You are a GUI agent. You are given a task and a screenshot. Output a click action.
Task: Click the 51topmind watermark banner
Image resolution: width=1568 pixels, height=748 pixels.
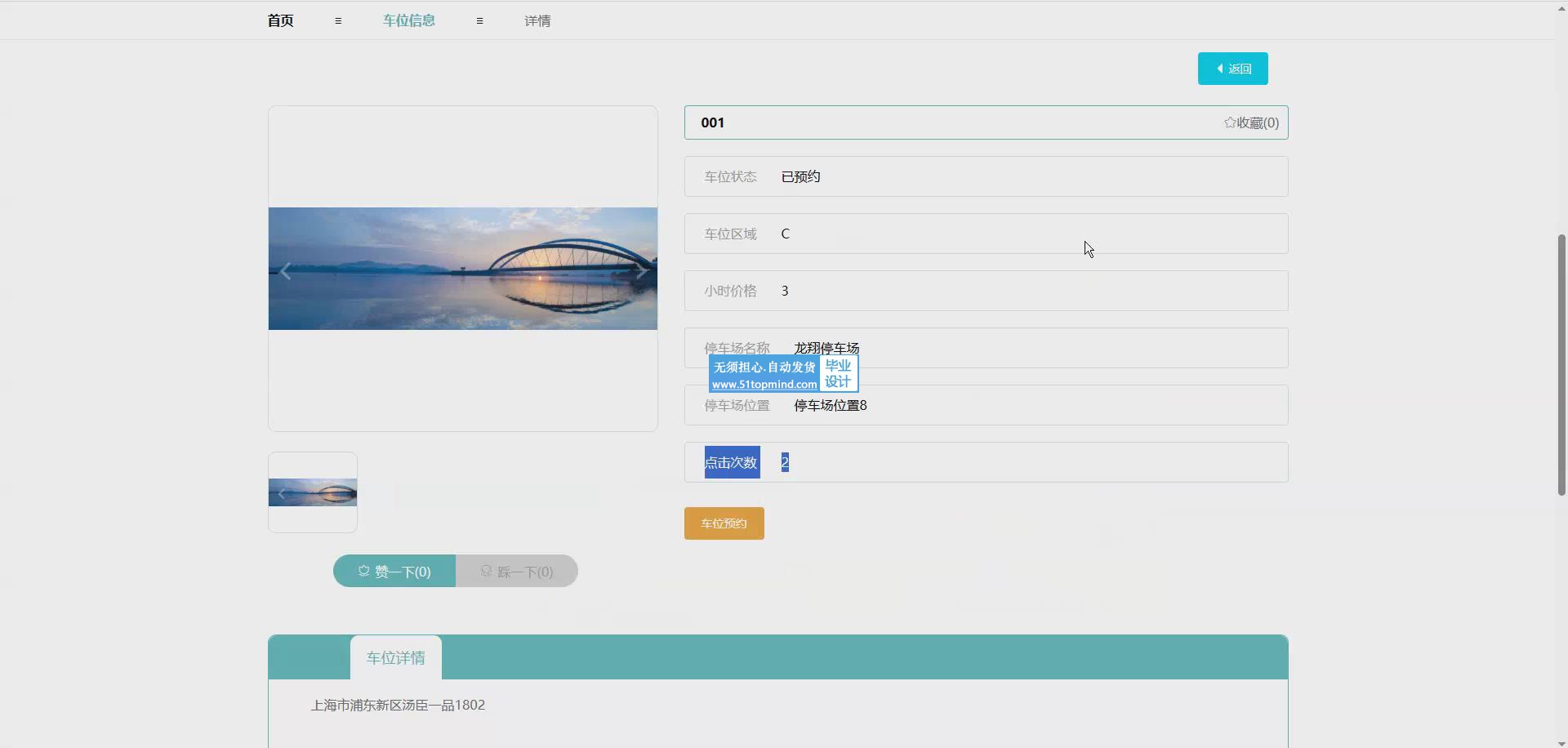coord(782,374)
